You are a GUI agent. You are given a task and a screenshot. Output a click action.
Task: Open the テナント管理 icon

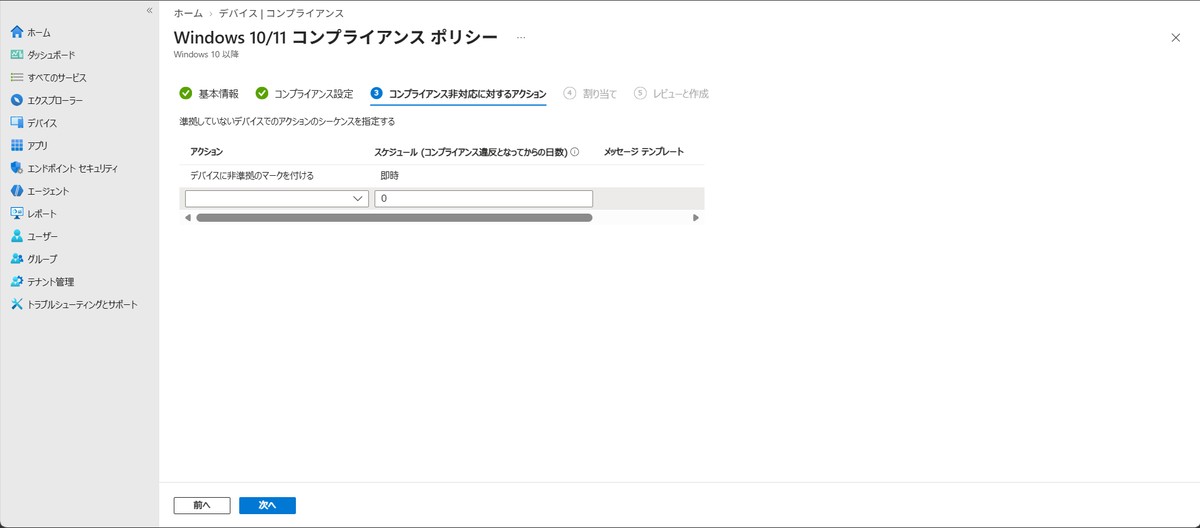[17, 282]
